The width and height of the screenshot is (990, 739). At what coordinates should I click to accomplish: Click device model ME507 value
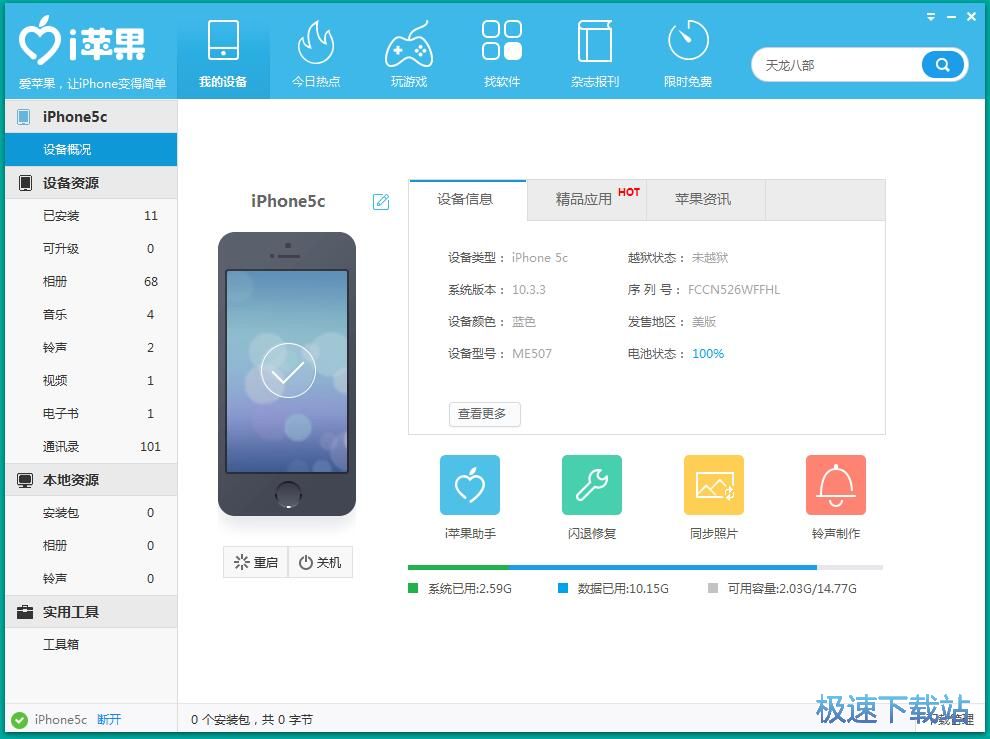click(532, 354)
